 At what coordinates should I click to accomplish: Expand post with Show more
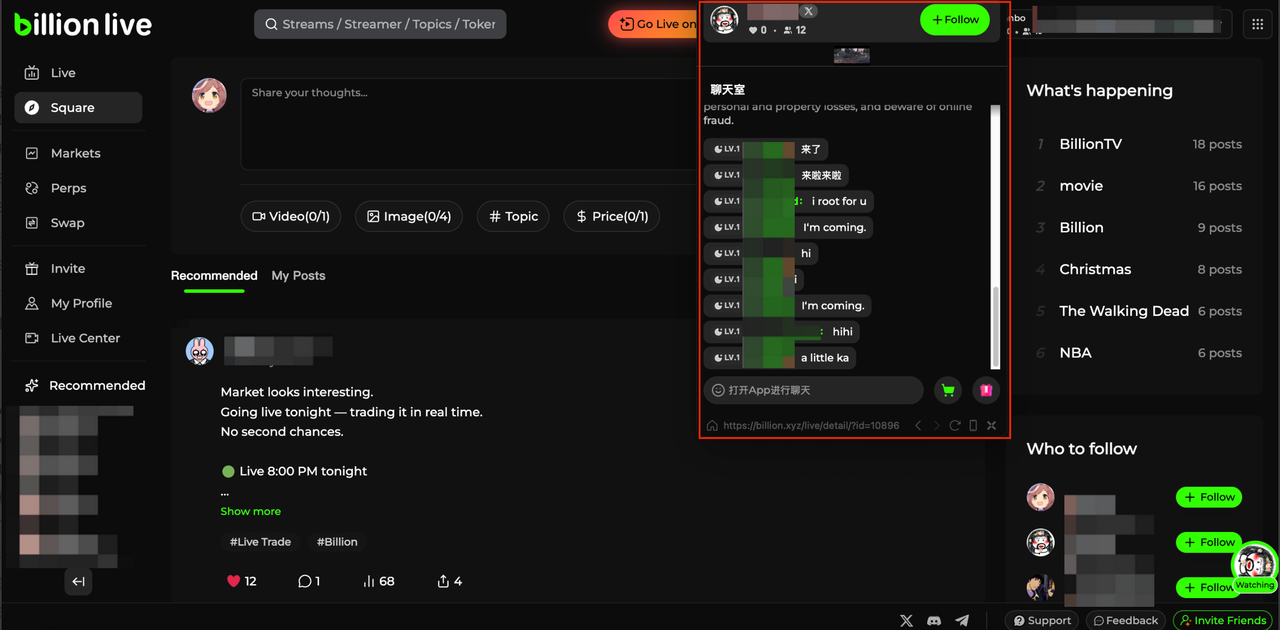tap(250, 511)
